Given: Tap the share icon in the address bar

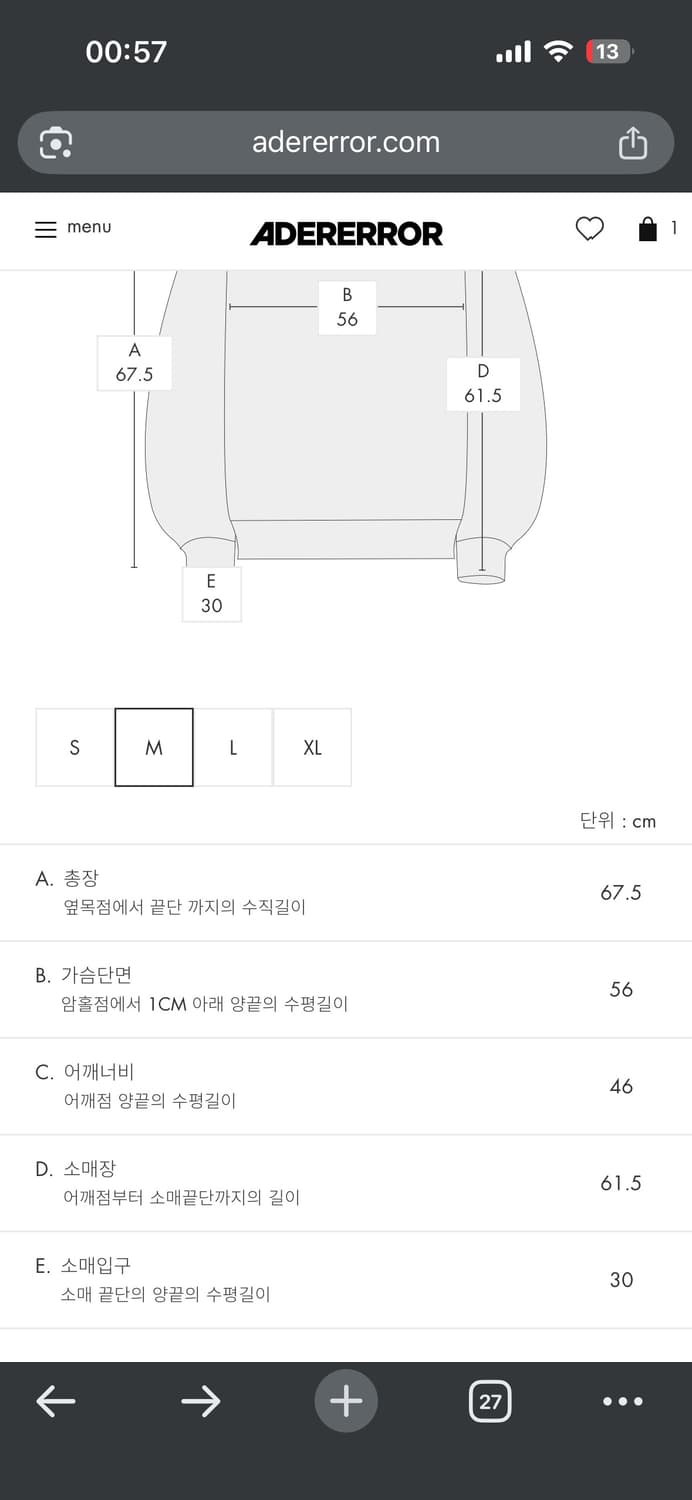Looking at the screenshot, I should pos(634,142).
